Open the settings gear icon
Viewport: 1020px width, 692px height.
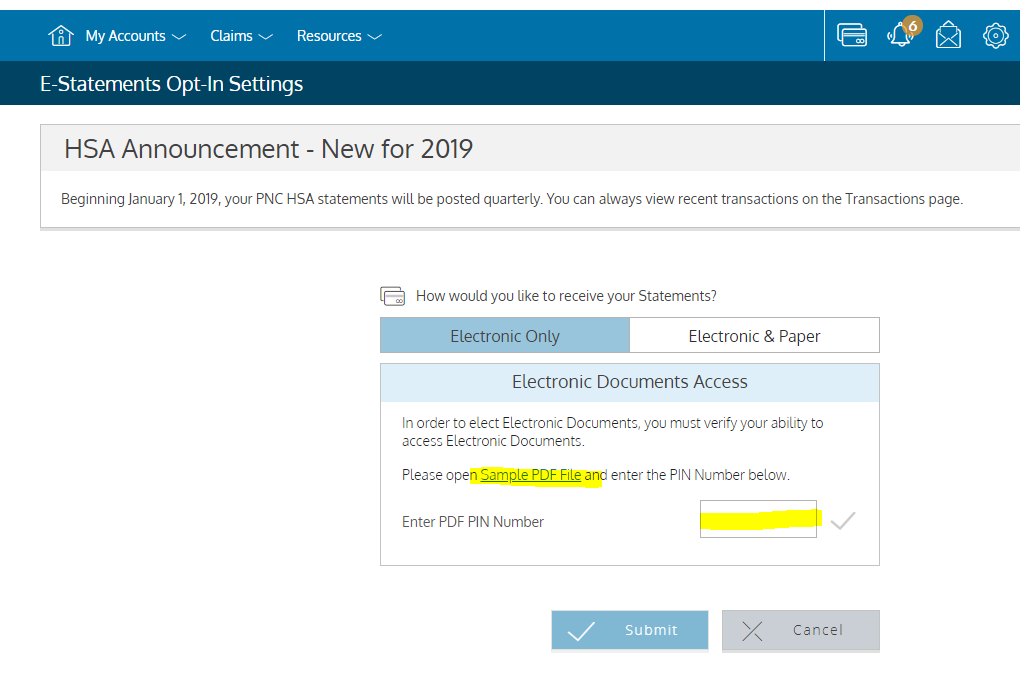point(996,36)
